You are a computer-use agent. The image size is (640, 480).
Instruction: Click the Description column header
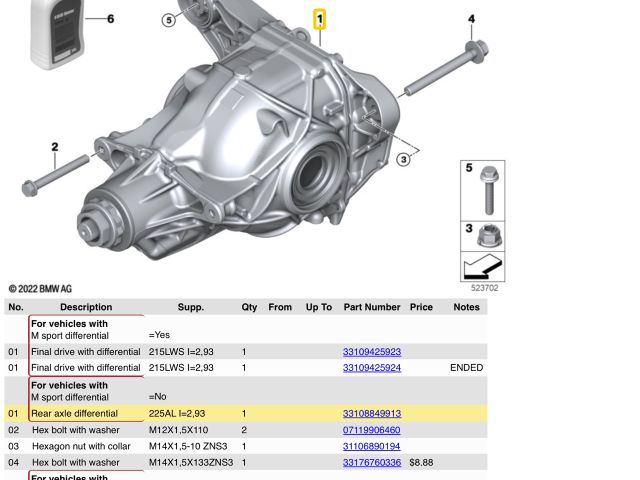click(x=86, y=307)
